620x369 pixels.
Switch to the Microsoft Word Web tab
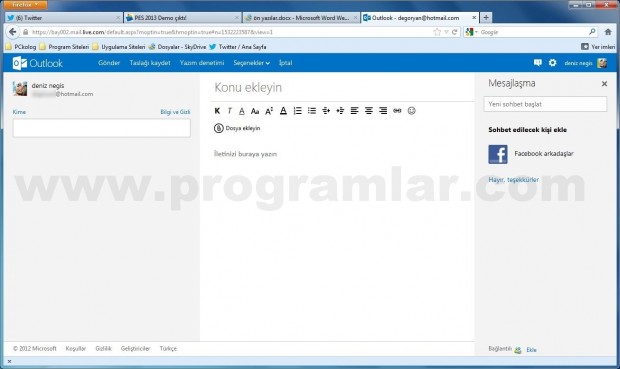(301, 18)
